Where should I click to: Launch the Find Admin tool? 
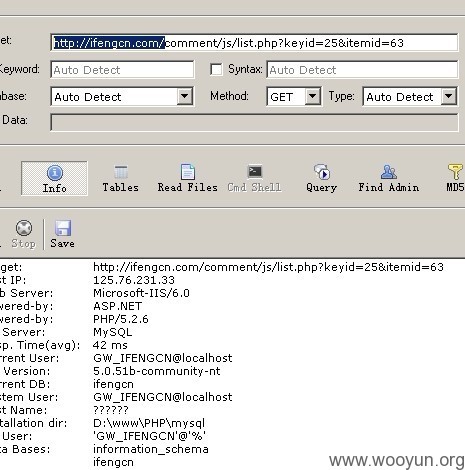(389, 178)
